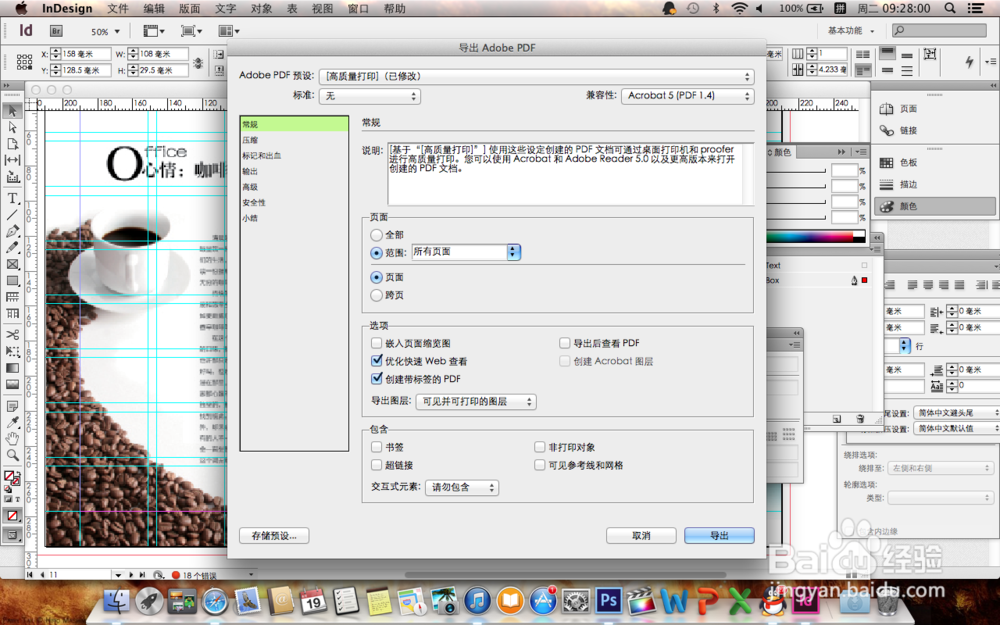This screenshot has width=1000, height=625.
Task: Open the Interactive Elements dropdown
Action: click(462, 487)
